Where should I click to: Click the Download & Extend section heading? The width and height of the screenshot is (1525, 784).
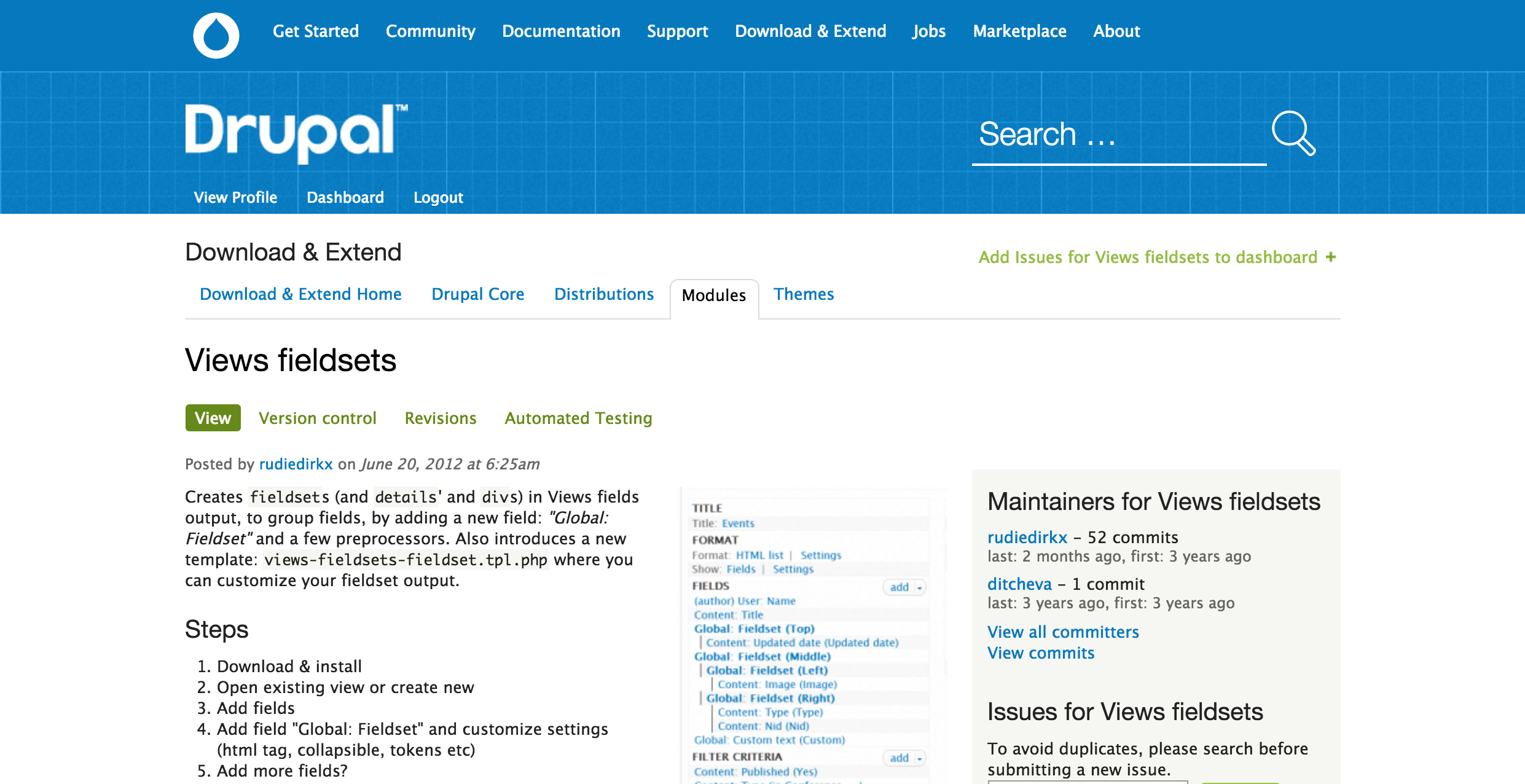pos(293,252)
